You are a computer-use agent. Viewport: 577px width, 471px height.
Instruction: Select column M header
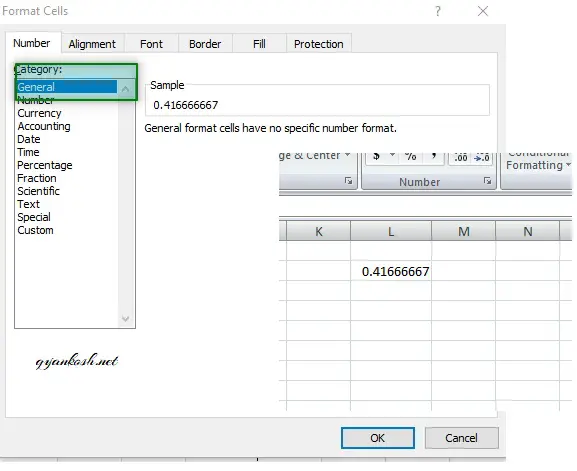click(x=463, y=232)
